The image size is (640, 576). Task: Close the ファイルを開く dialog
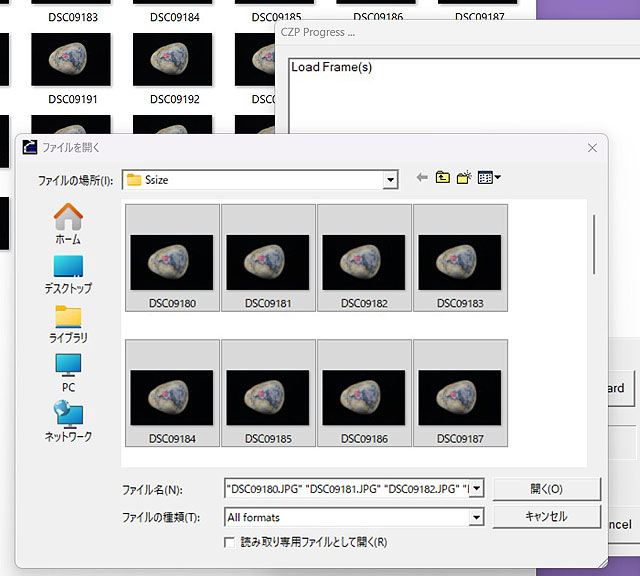[592, 147]
